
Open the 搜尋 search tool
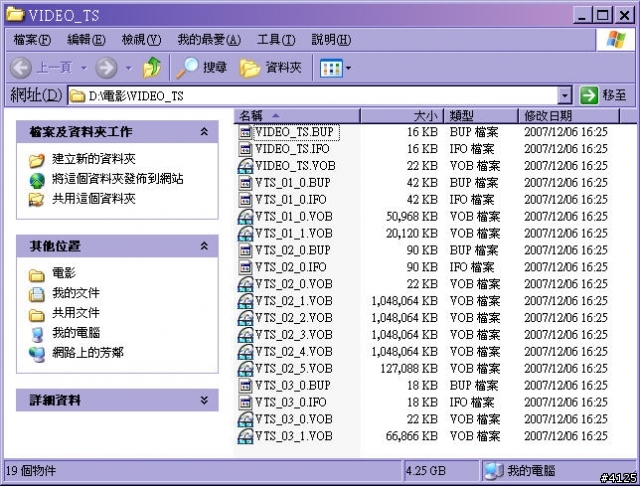click(202, 67)
